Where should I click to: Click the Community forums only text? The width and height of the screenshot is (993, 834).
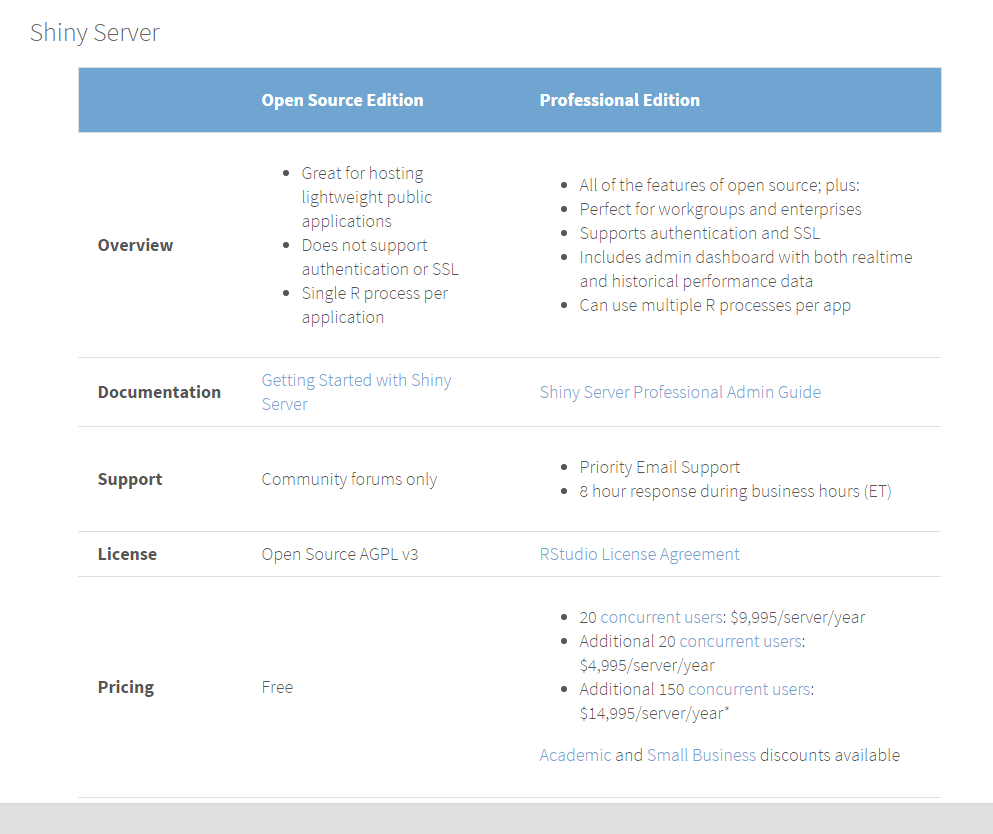click(349, 479)
